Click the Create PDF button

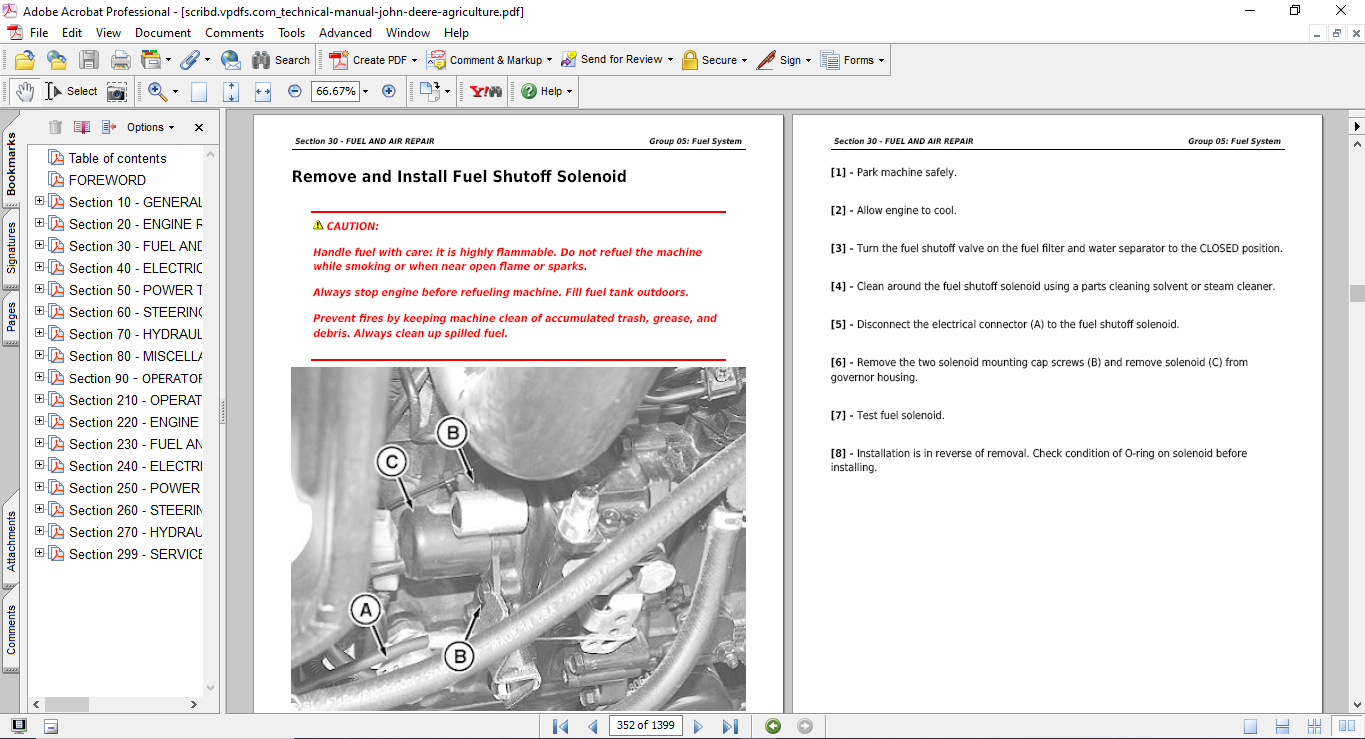[370, 59]
